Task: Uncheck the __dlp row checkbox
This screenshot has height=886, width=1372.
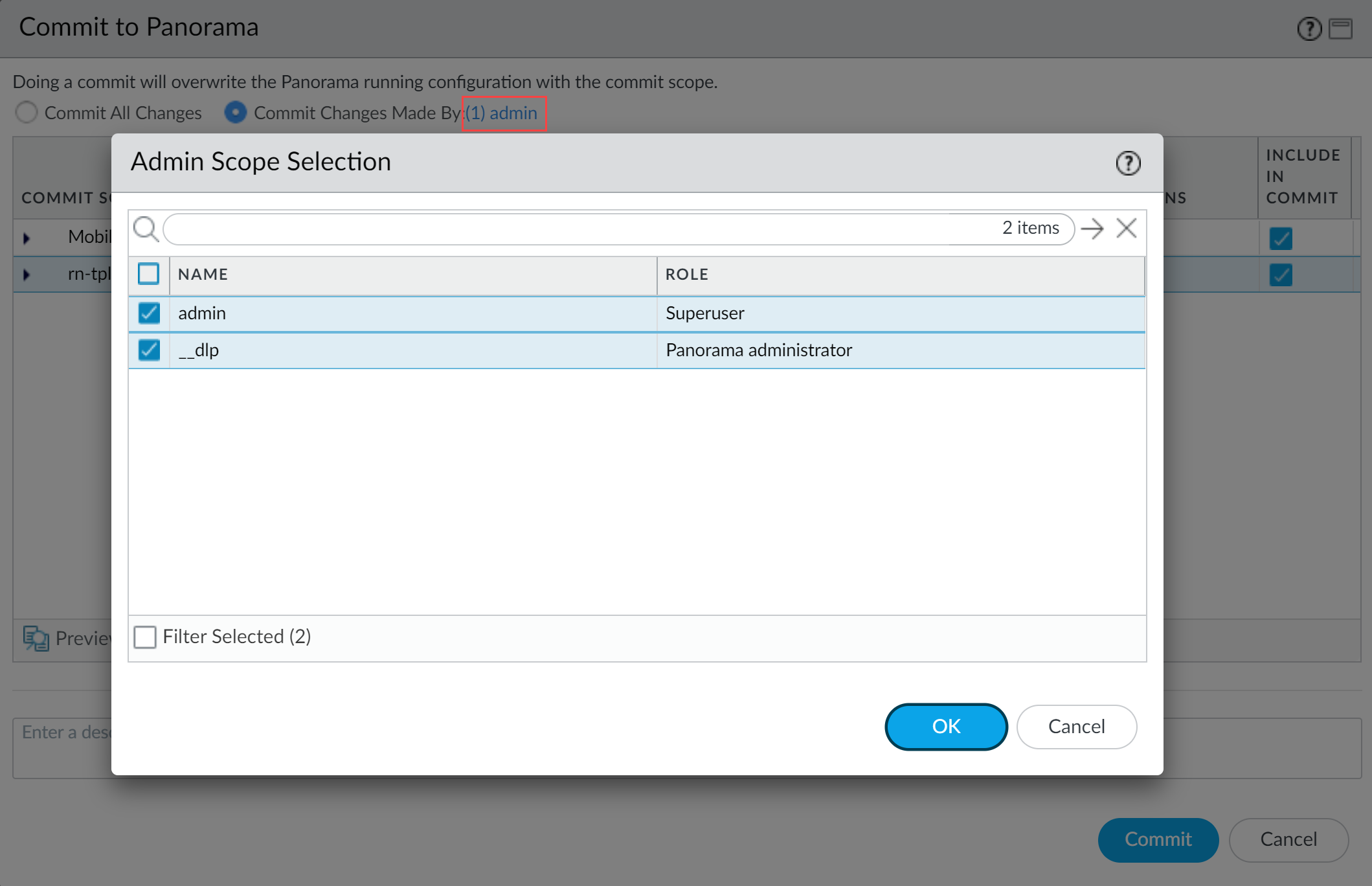Action: point(149,350)
